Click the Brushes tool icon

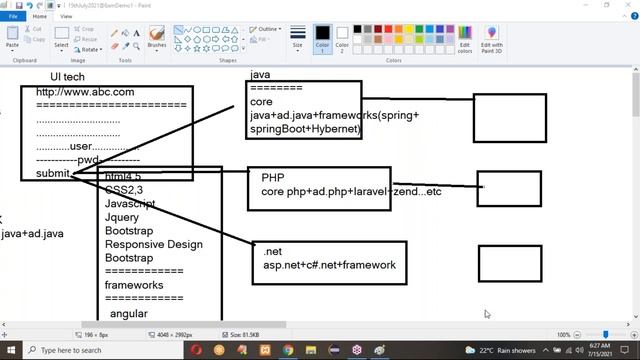click(157, 33)
